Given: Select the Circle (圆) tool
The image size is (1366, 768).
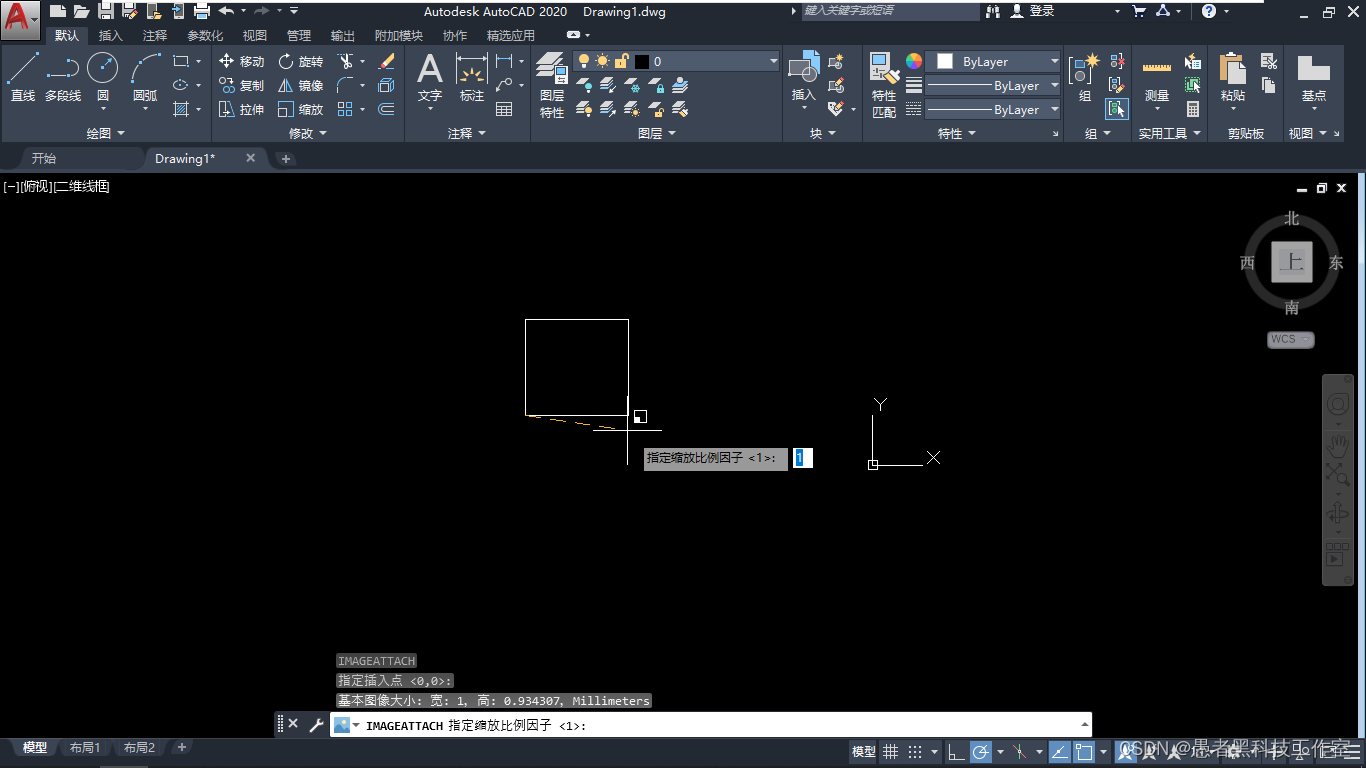Looking at the screenshot, I should 103,76.
